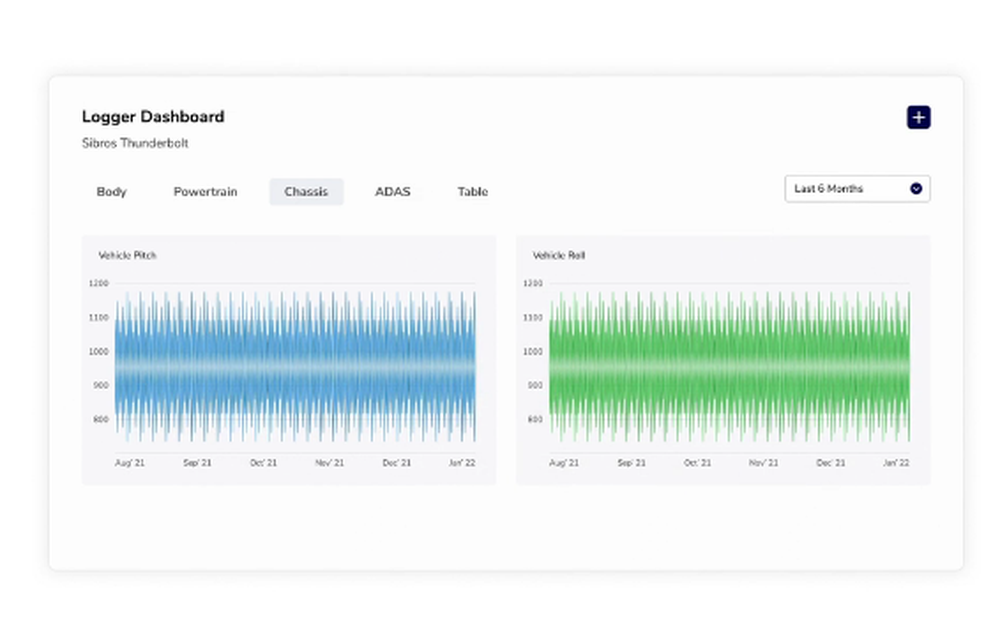Click Nov' 21 label on Vehicle Pitch chart
The image size is (1000, 634).
coord(330,462)
